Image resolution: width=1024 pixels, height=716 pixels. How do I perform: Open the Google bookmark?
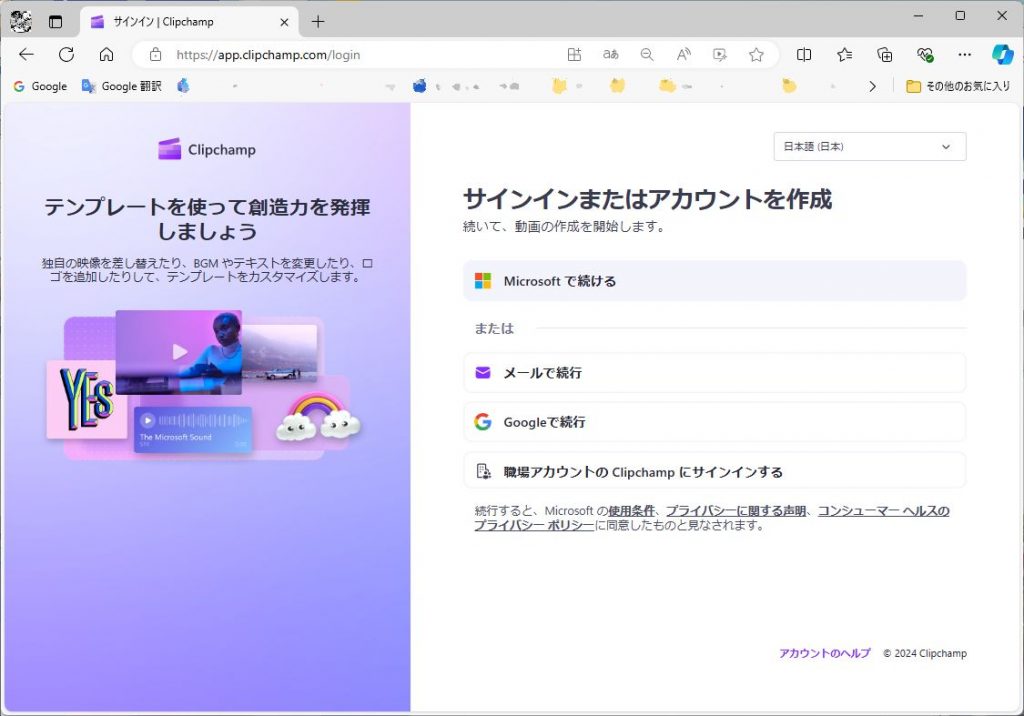click(x=40, y=86)
